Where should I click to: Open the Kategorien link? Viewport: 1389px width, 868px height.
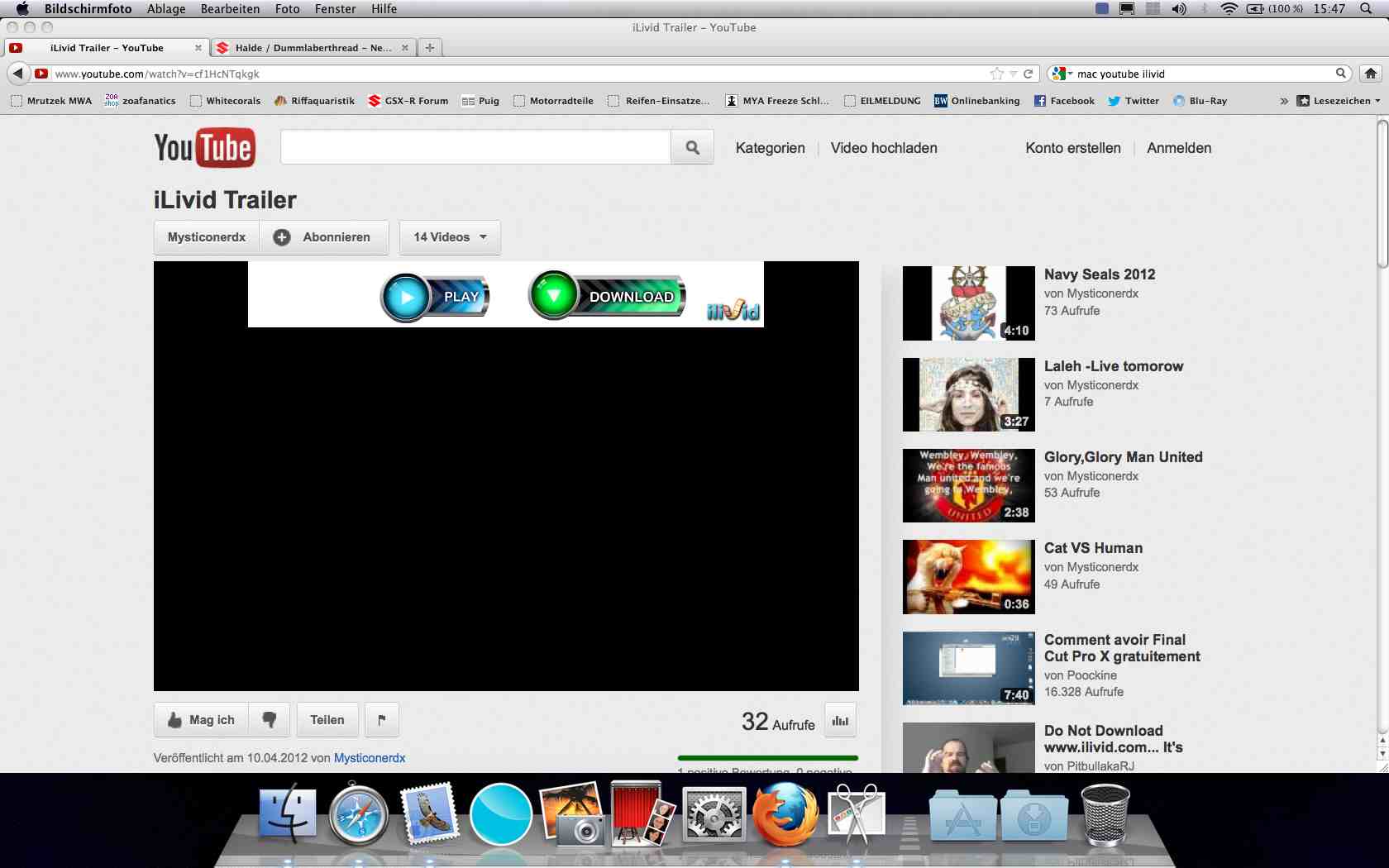point(771,148)
